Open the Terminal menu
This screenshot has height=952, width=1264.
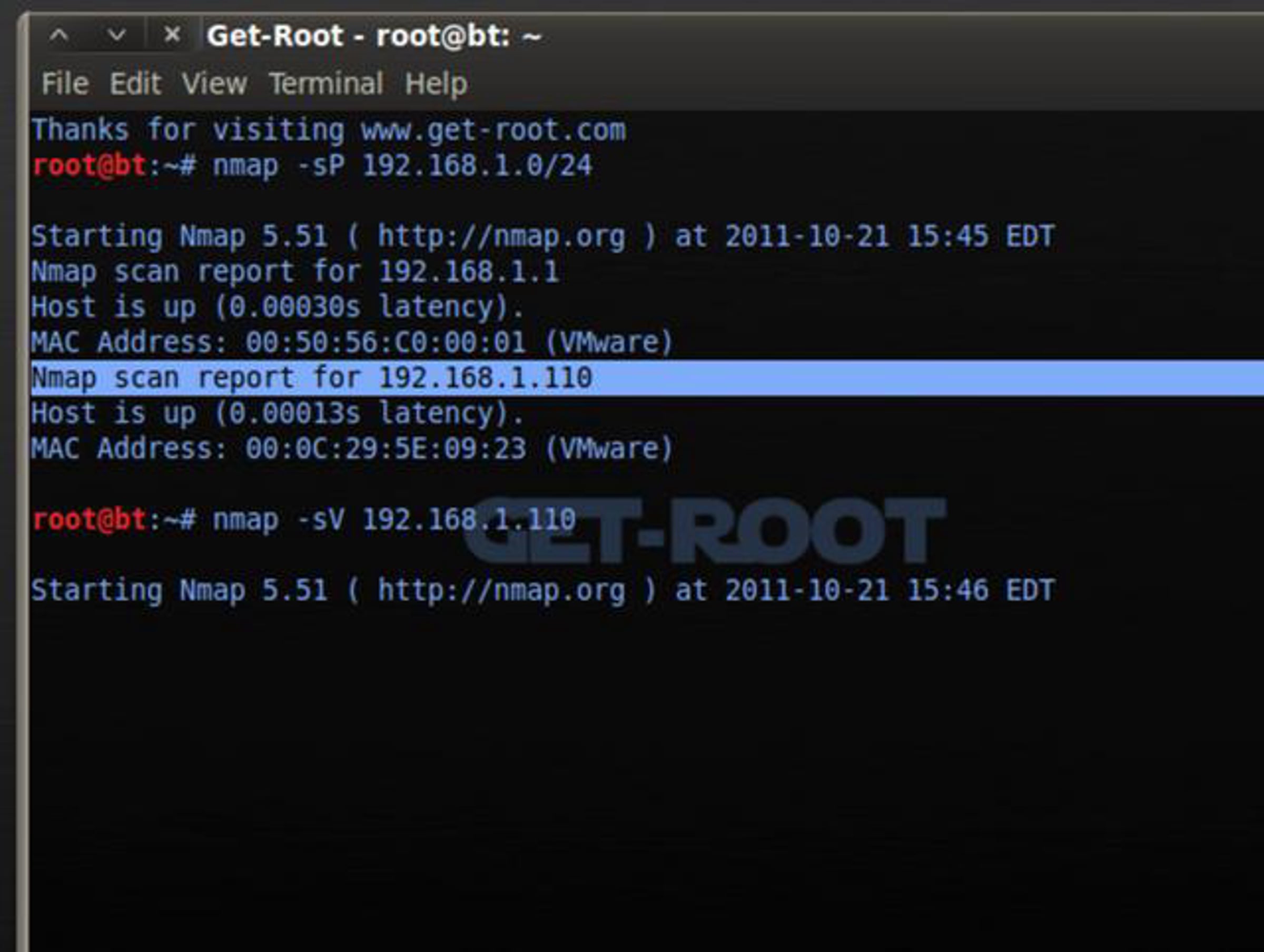pyautogui.click(x=325, y=84)
